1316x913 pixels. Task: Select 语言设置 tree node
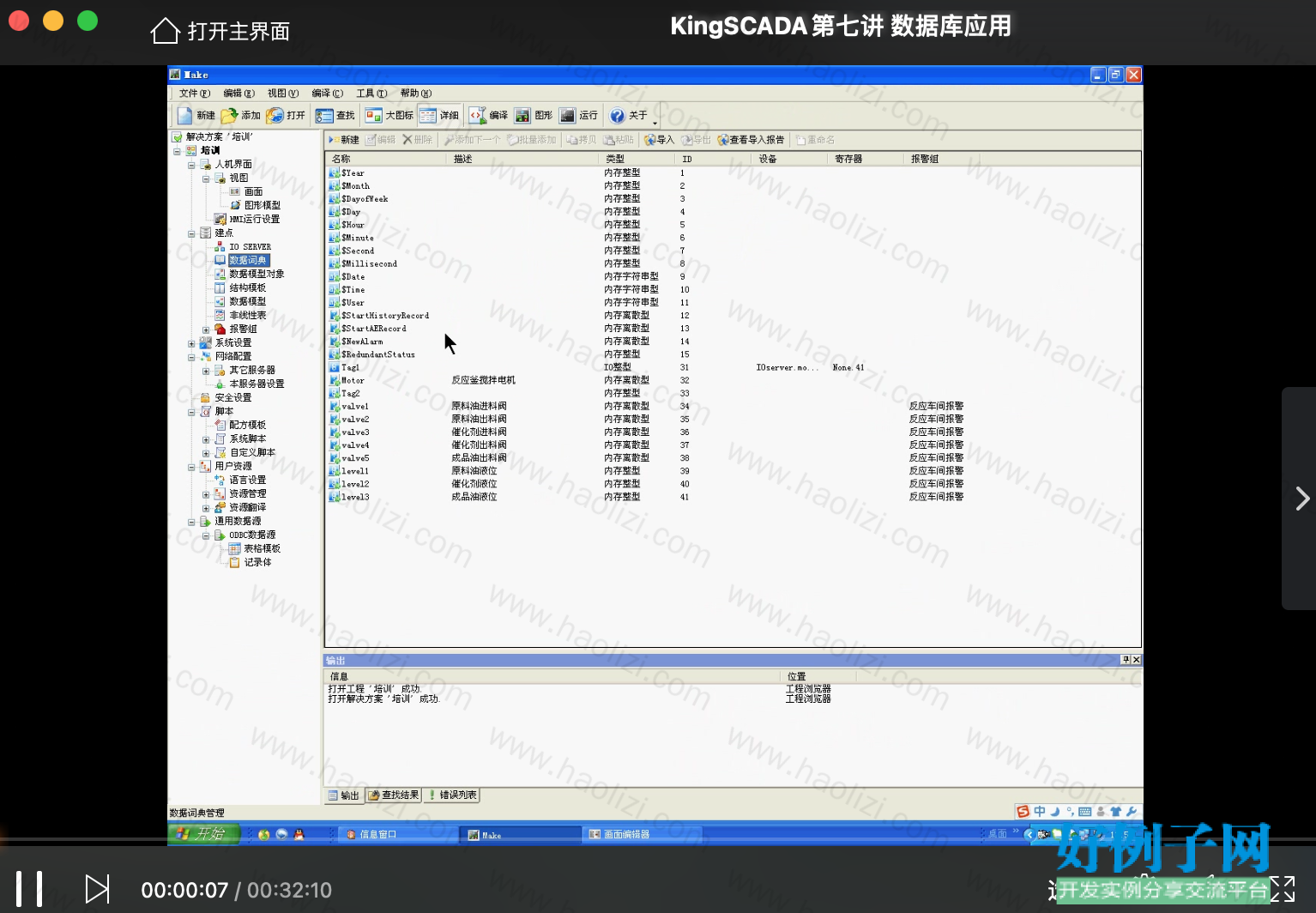247,480
